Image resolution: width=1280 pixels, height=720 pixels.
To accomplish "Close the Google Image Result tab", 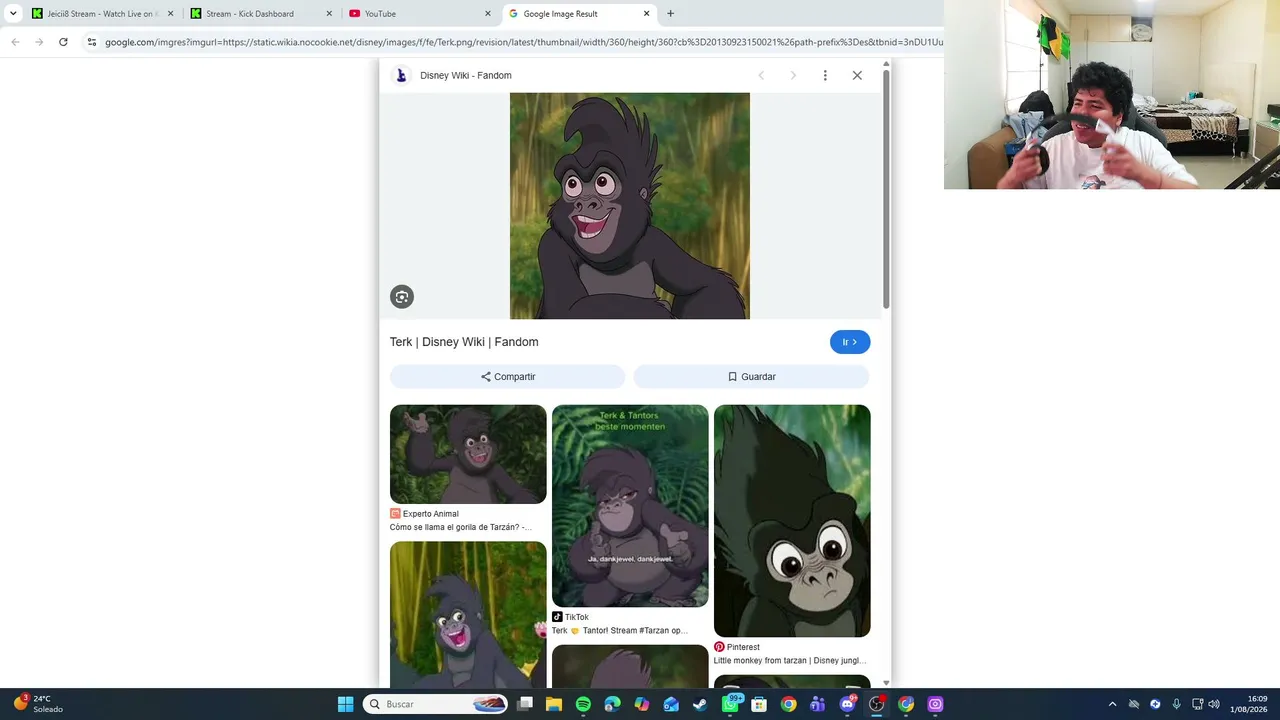I will coord(647,14).
